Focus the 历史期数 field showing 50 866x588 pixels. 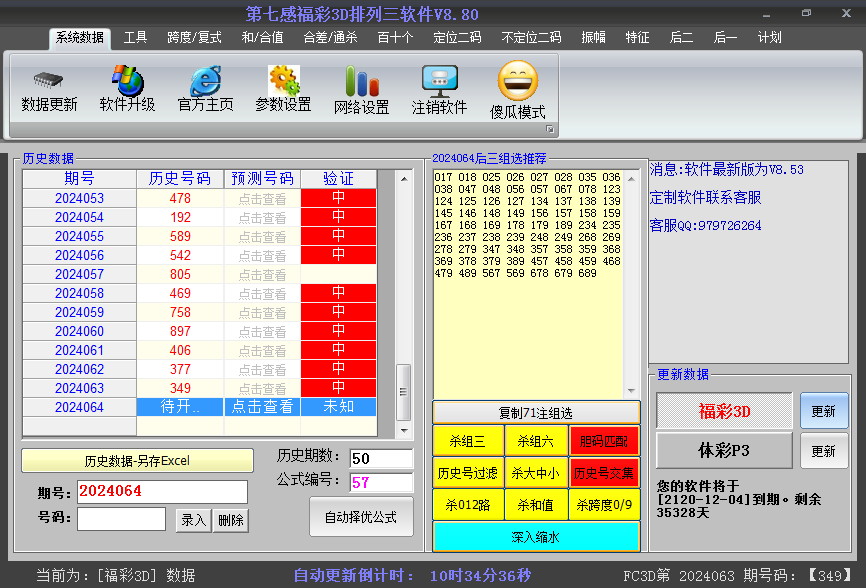381,458
